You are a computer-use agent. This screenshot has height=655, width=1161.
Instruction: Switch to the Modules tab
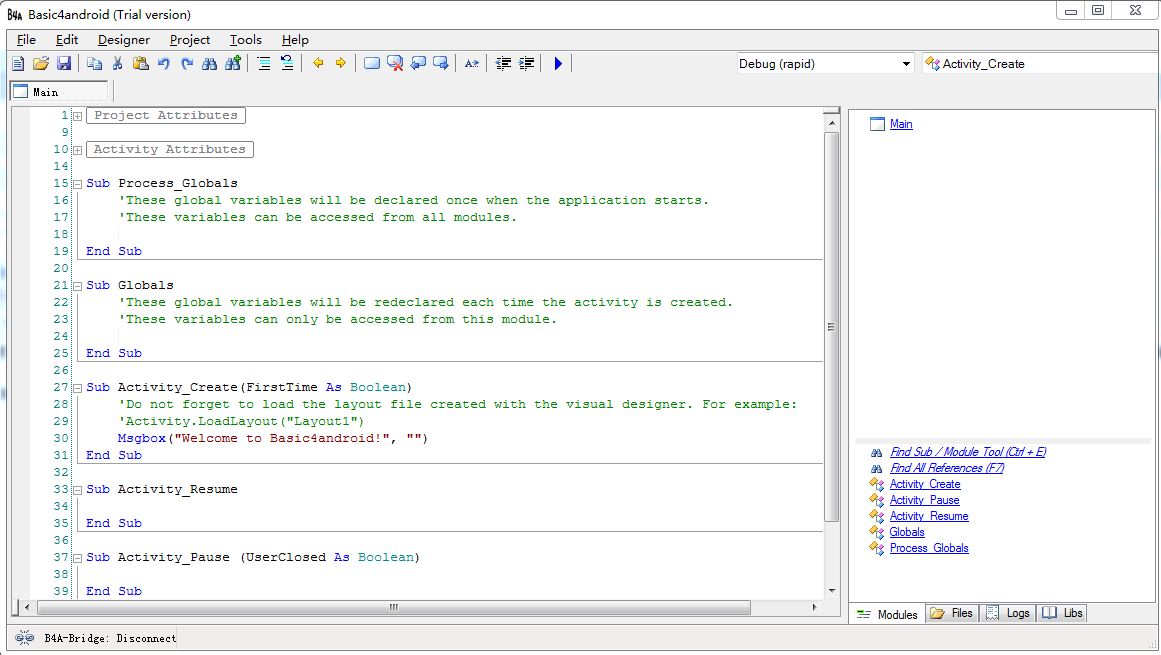pyautogui.click(x=887, y=614)
